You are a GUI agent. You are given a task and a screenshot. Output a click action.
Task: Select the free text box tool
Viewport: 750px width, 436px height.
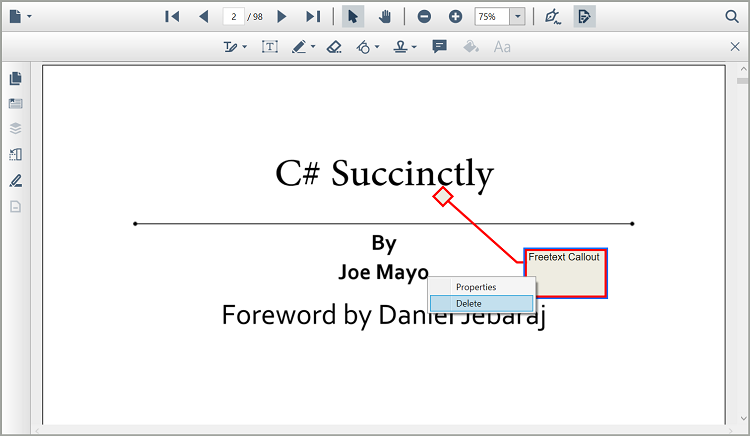coord(270,47)
